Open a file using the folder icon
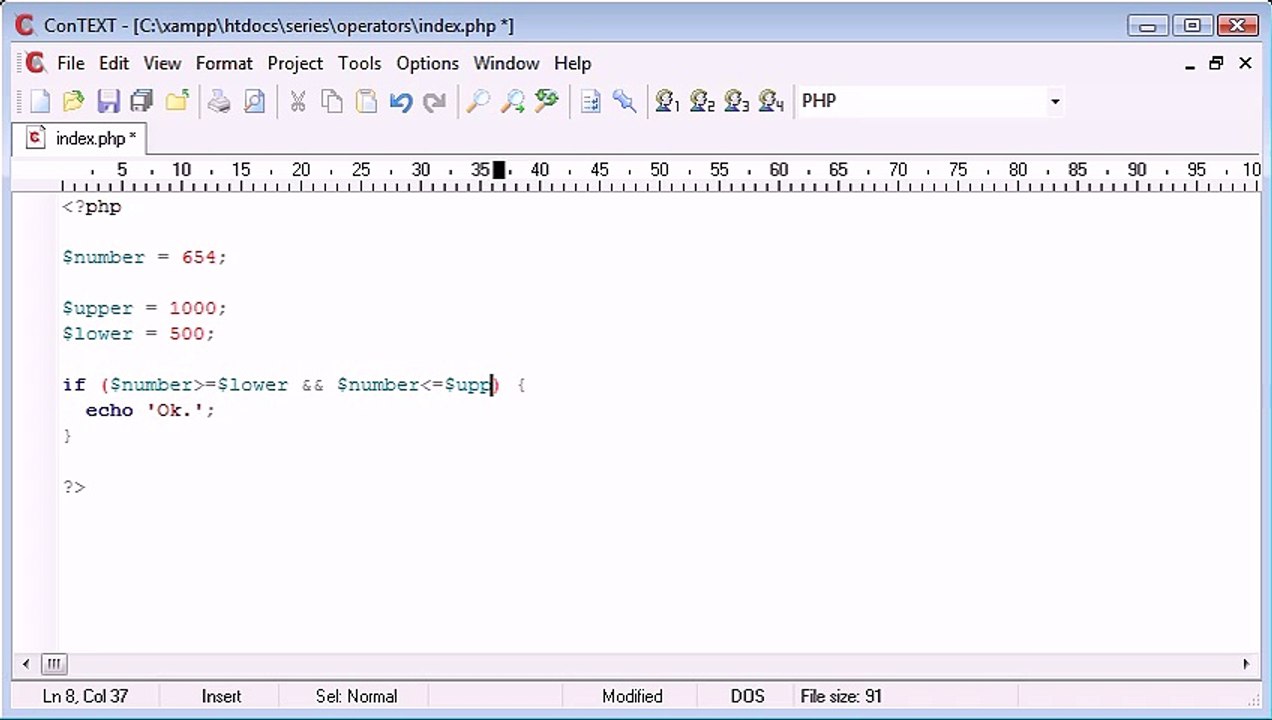 (x=73, y=101)
